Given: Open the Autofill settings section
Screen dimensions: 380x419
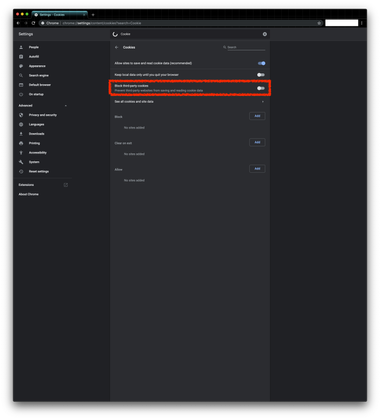Looking at the screenshot, I should (34, 57).
